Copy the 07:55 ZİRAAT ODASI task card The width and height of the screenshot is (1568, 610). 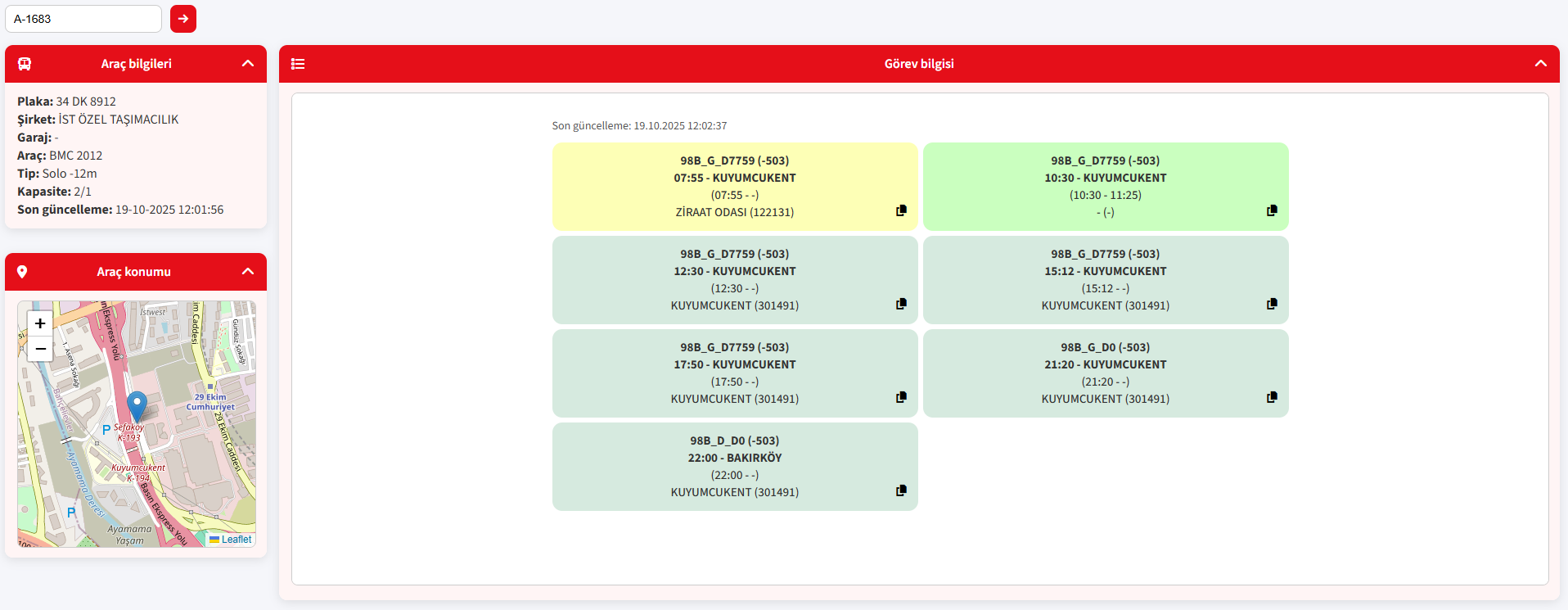(901, 210)
